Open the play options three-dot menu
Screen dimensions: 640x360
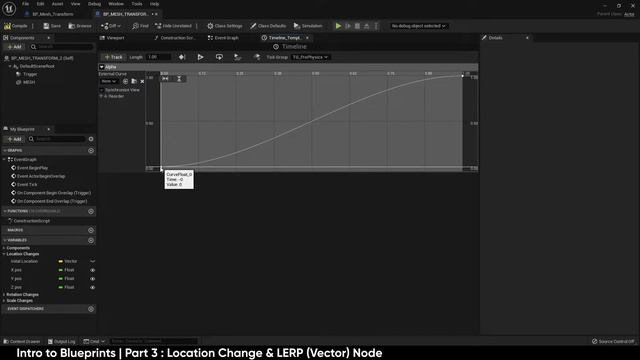[x=376, y=26]
